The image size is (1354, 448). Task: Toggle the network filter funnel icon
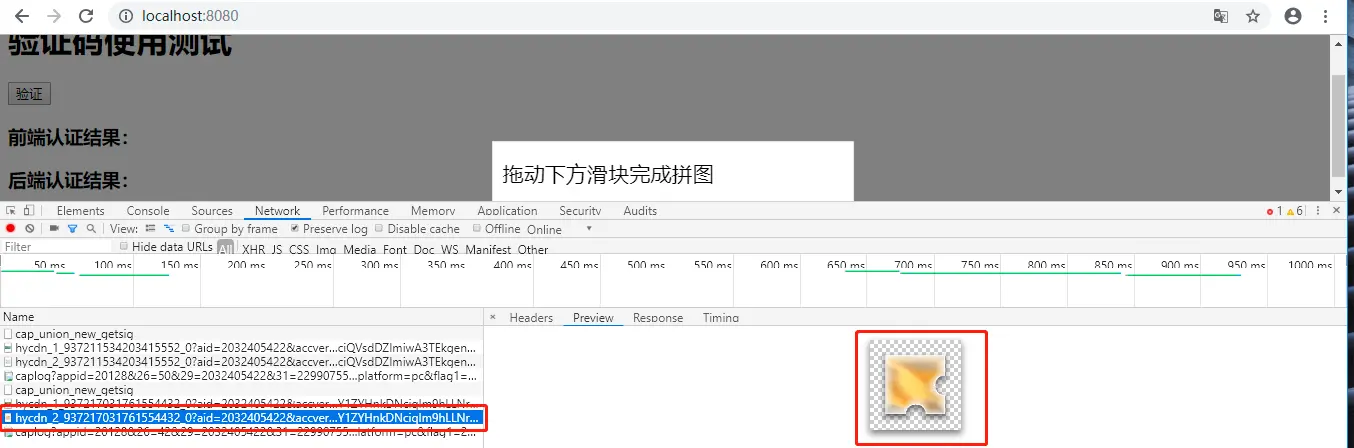click(72, 229)
